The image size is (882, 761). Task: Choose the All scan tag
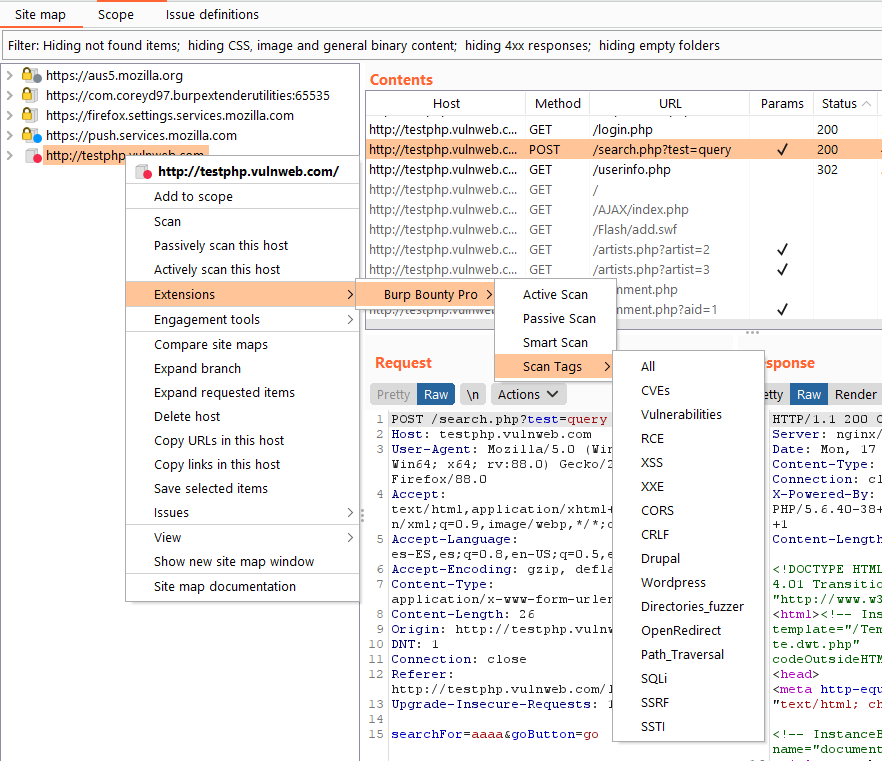[688, 367]
